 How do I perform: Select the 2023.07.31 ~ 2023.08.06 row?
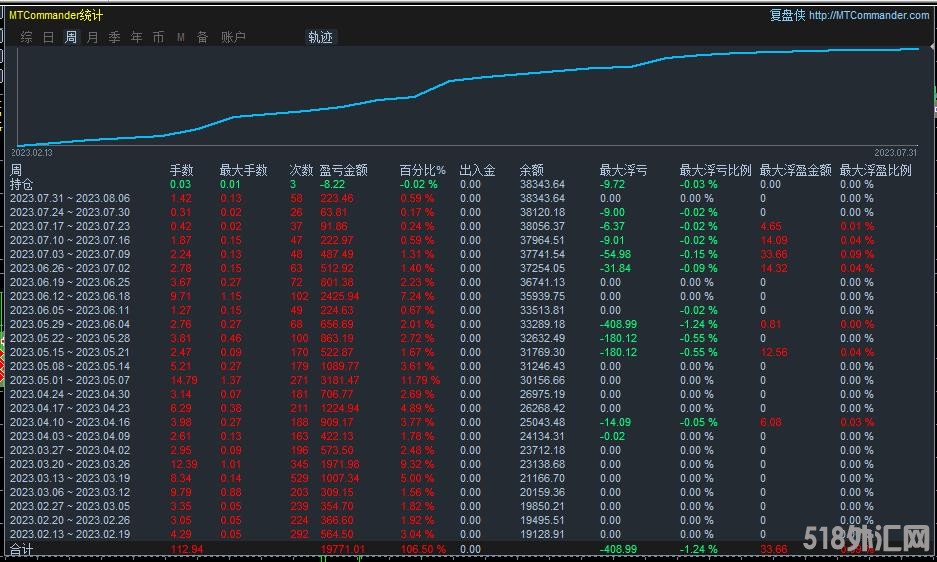click(70, 199)
